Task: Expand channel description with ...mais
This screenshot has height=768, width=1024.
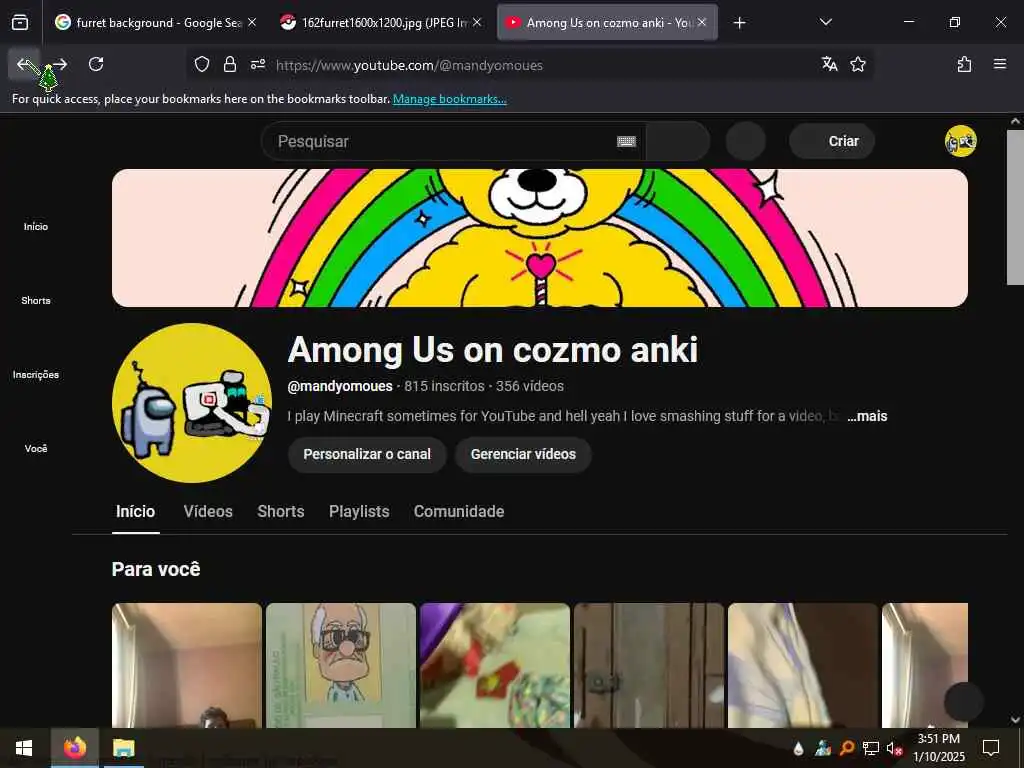Action: coord(867,416)
